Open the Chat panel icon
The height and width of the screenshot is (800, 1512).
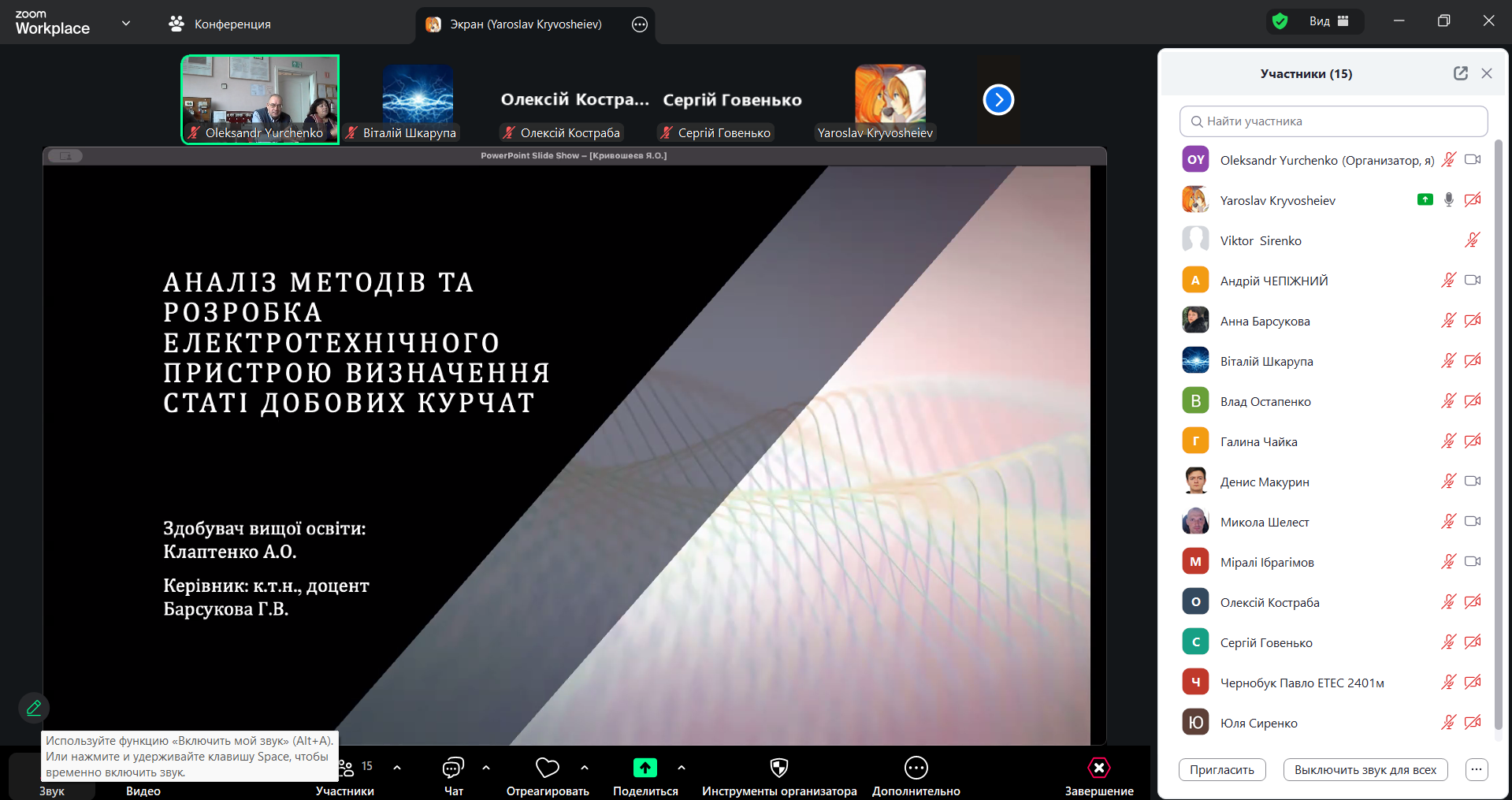453,768
